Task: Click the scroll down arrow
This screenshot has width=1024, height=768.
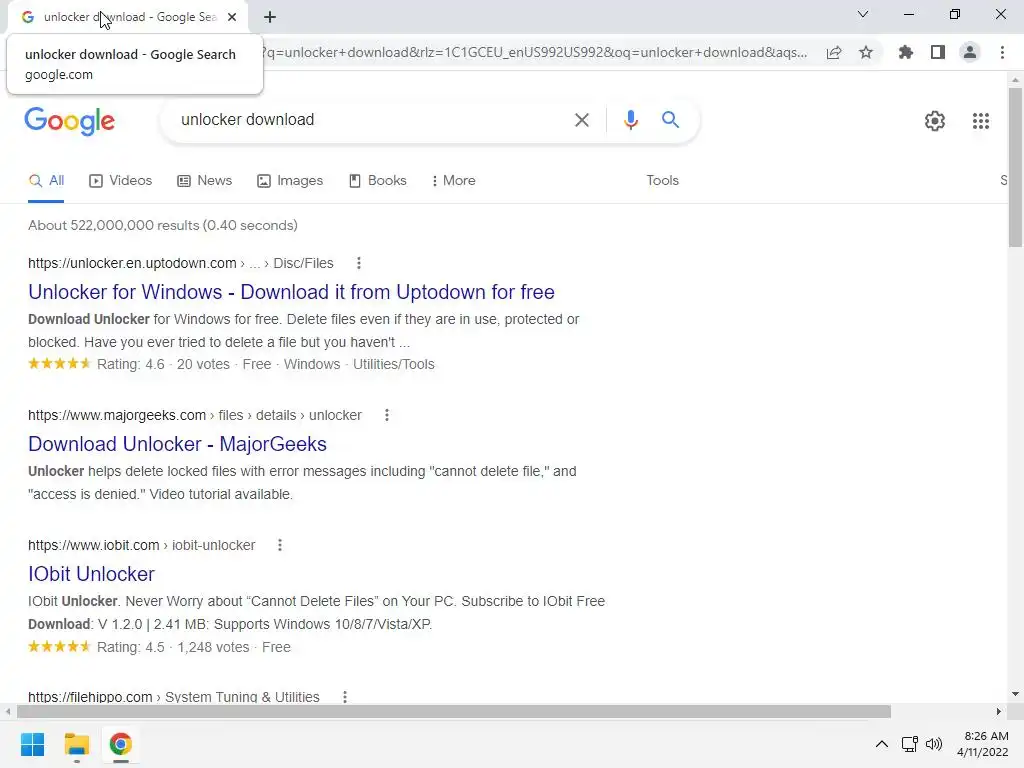Action: (x=1015, y=694)
